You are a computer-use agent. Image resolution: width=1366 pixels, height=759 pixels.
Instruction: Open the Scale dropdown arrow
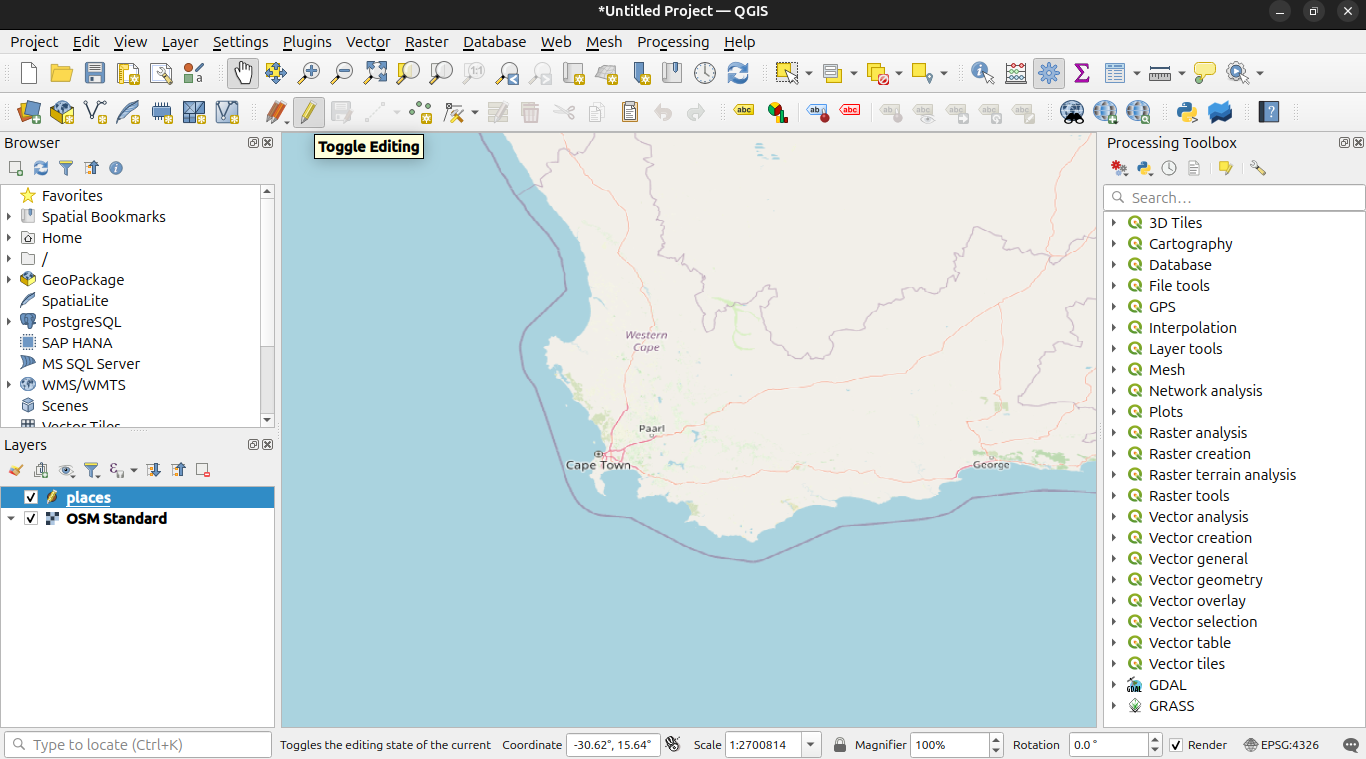(x=811, y=745)
